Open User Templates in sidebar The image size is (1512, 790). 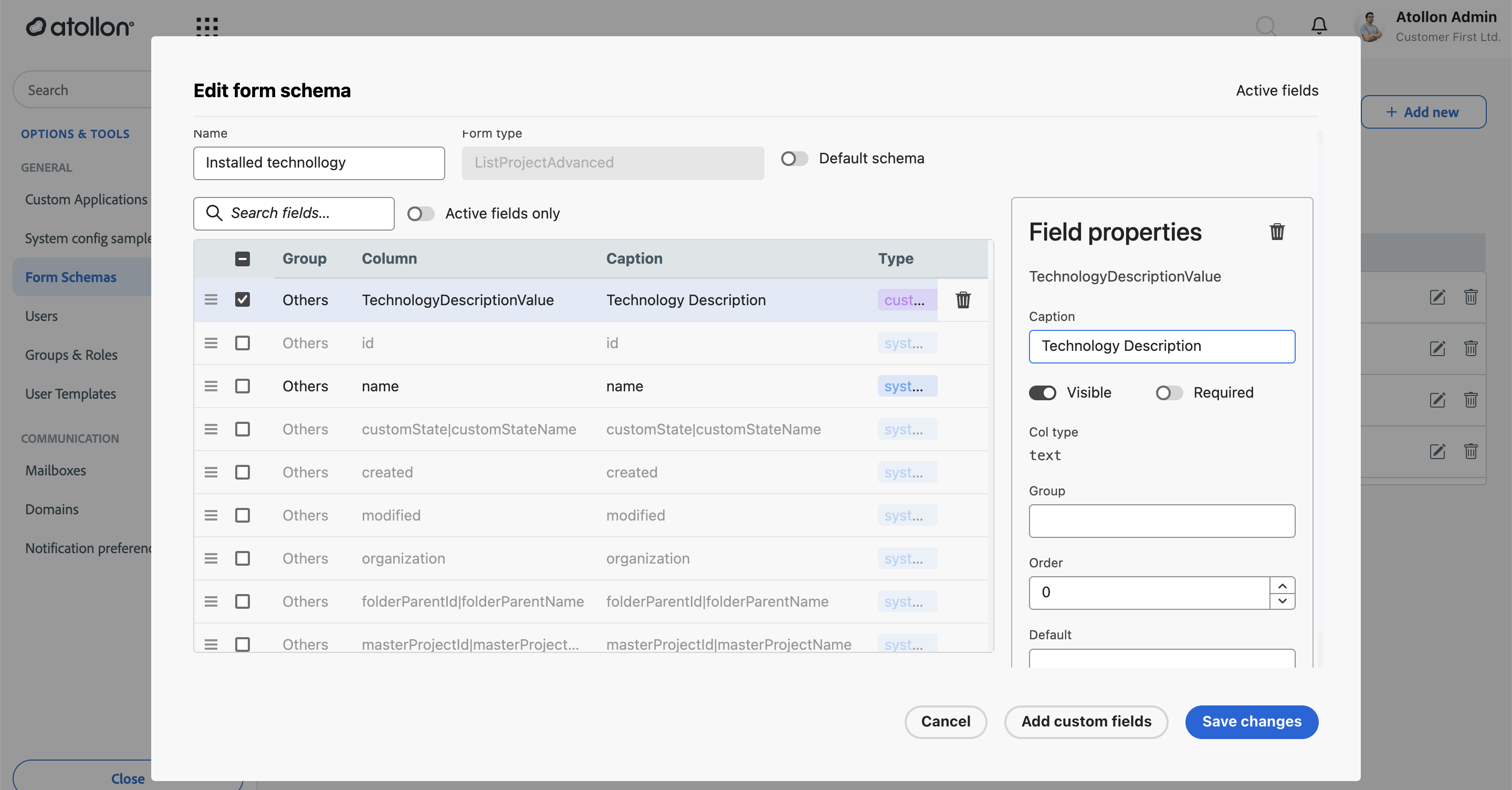coord(70,393)
